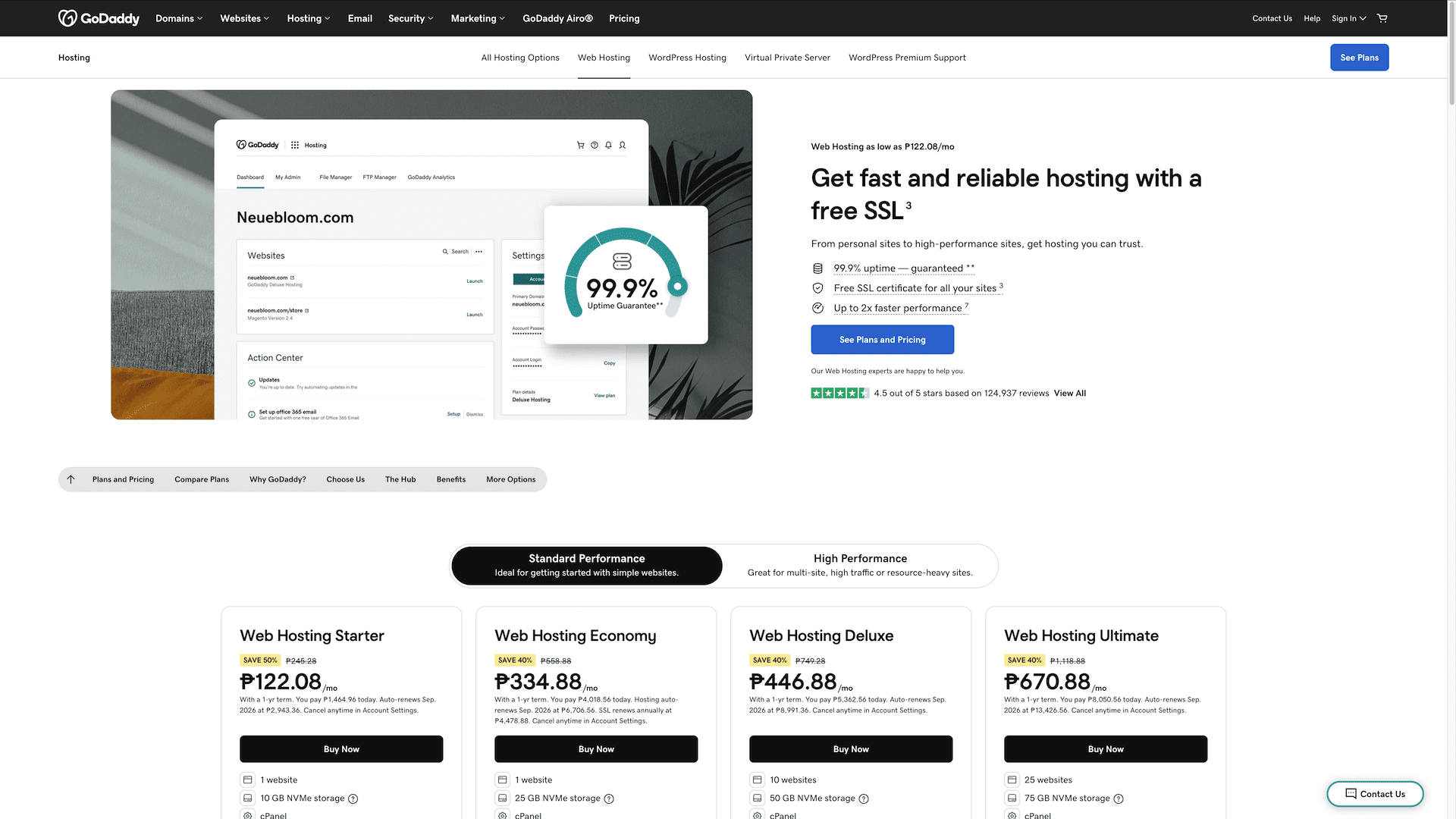Switch to Virtual Private Server tab

coord(787,58)
